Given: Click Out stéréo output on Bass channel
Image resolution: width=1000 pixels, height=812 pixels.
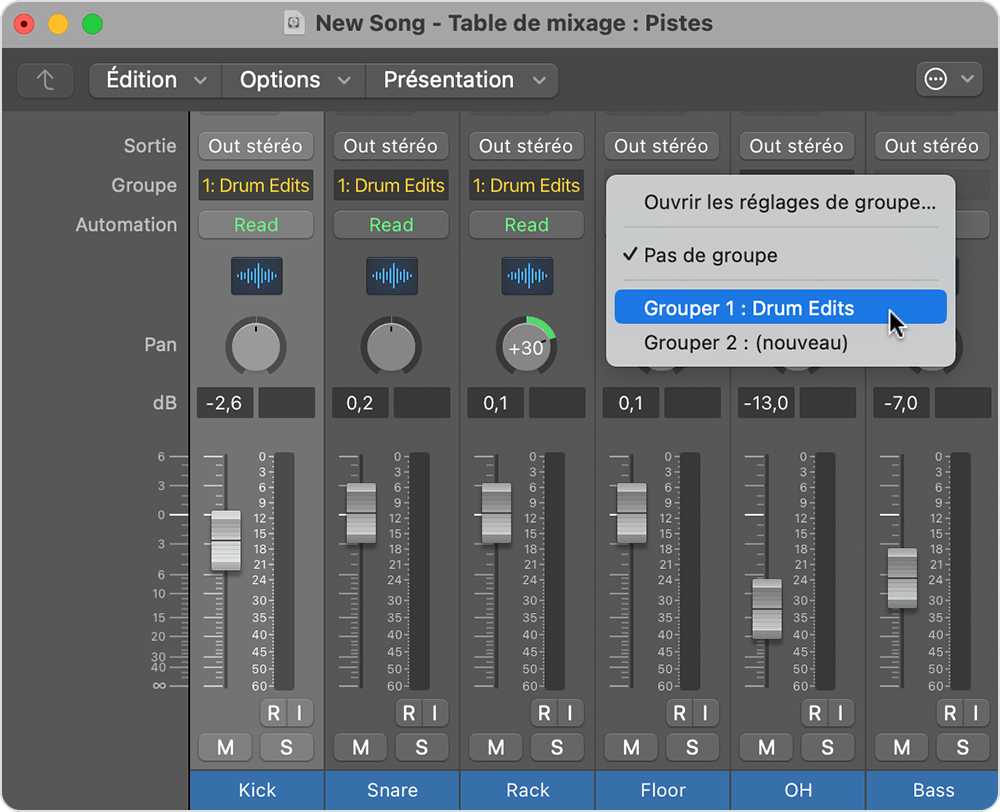Looking at the screenshot, I should 931,146.
